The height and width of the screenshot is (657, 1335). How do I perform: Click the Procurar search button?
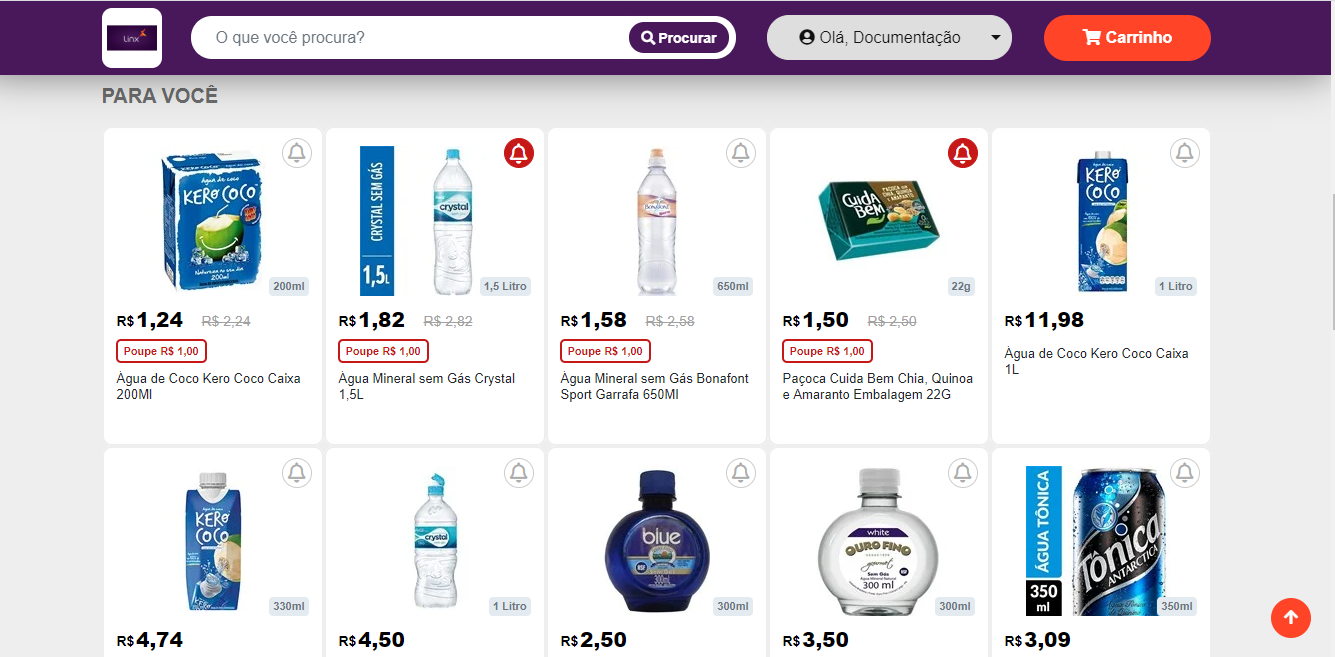(680, 38)
